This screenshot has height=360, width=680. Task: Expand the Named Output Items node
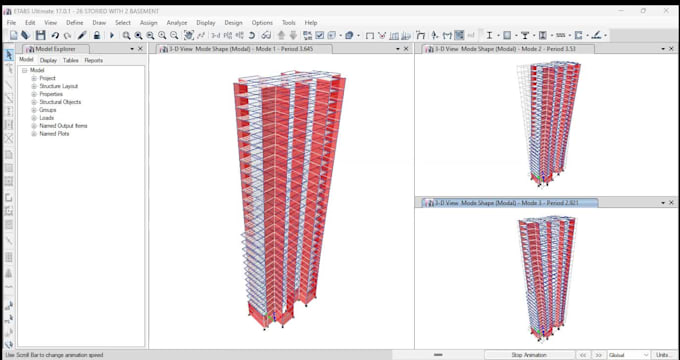[34, 126]
